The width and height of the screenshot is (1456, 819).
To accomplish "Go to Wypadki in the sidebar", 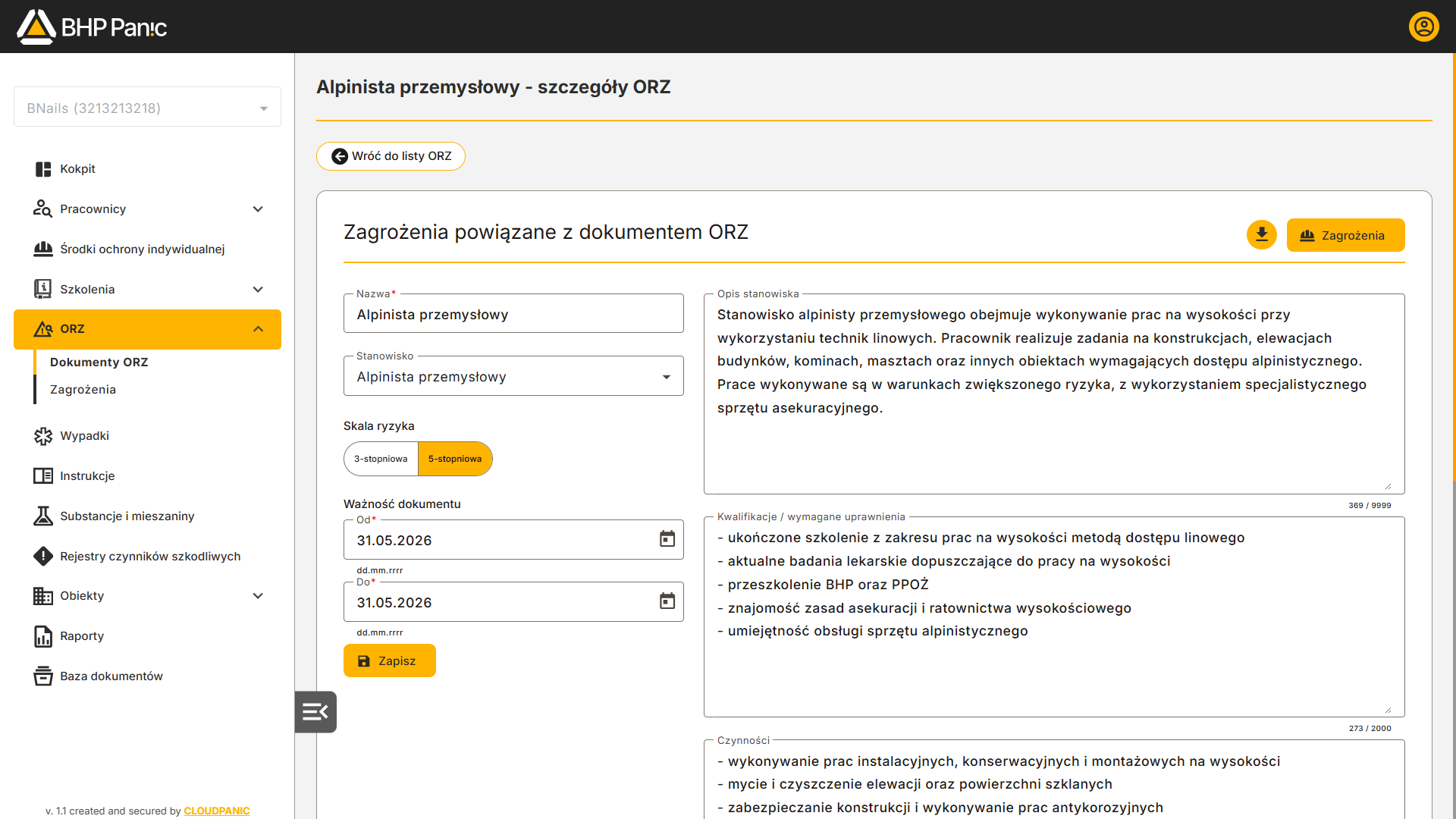I will (x=147, y=436).
